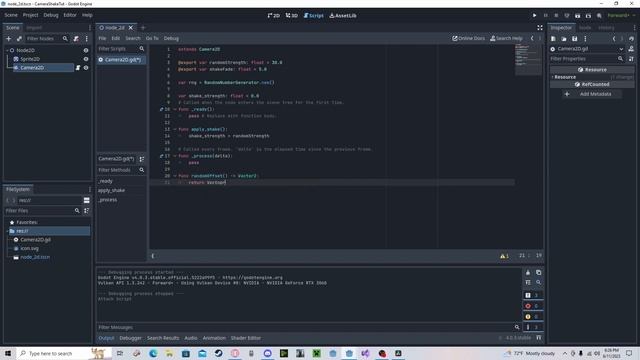Click warning indicator in script status bar
This screenshot has width=640, height=360.
[504, 256]
